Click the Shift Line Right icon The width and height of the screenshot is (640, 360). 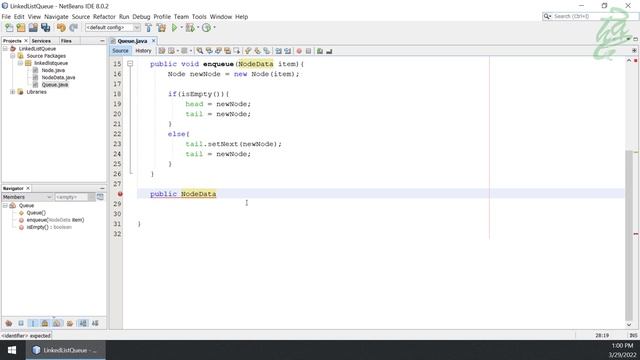tap(288, 51)
